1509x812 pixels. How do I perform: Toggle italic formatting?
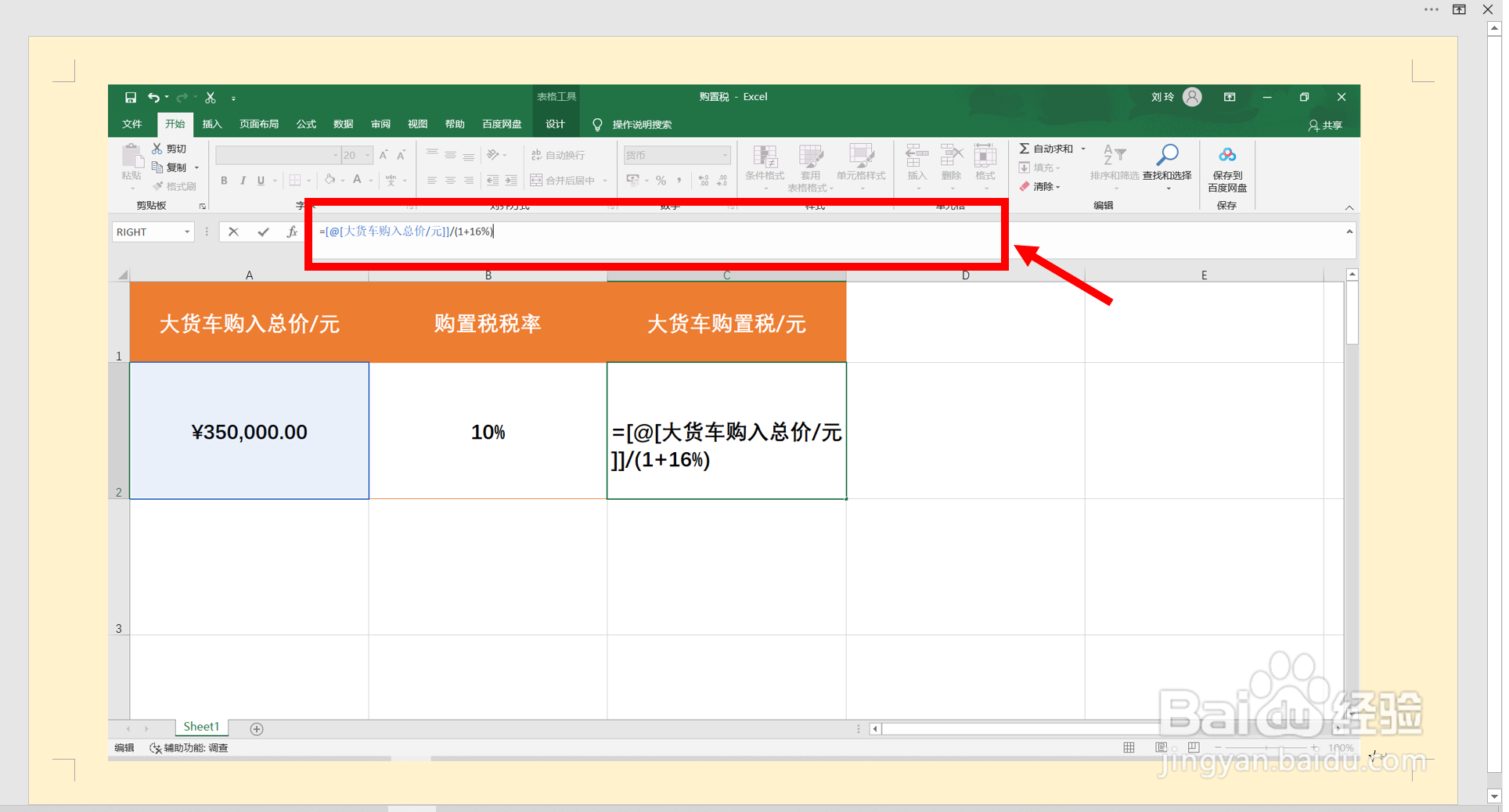(243, 180)
